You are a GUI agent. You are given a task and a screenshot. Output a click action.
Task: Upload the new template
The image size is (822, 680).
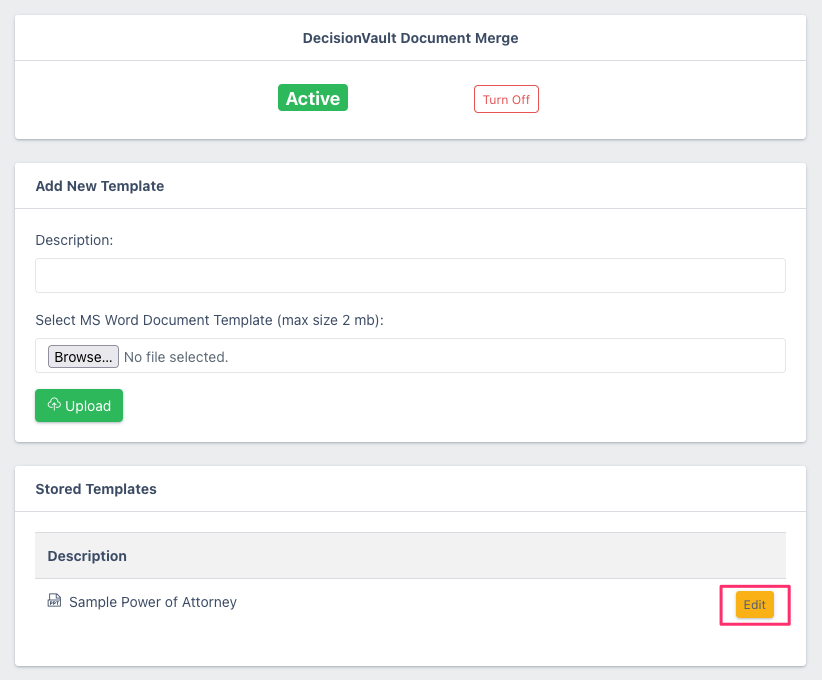point(79,405)
